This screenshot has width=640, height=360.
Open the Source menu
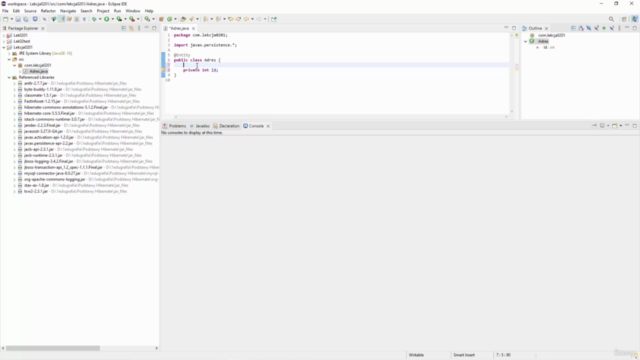coord(30,11)
